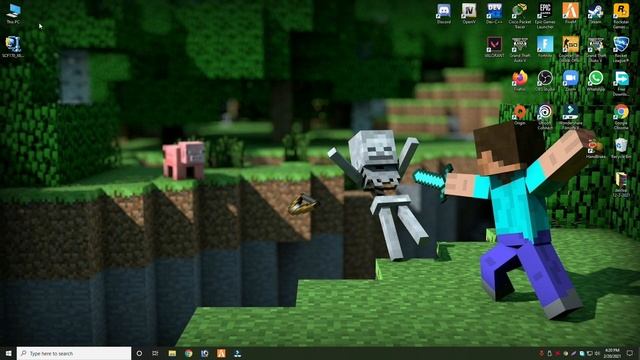This screenshot has height=360, width=640.
Task: Select the VALORANT desktop icon
Action: pos(494,47)
